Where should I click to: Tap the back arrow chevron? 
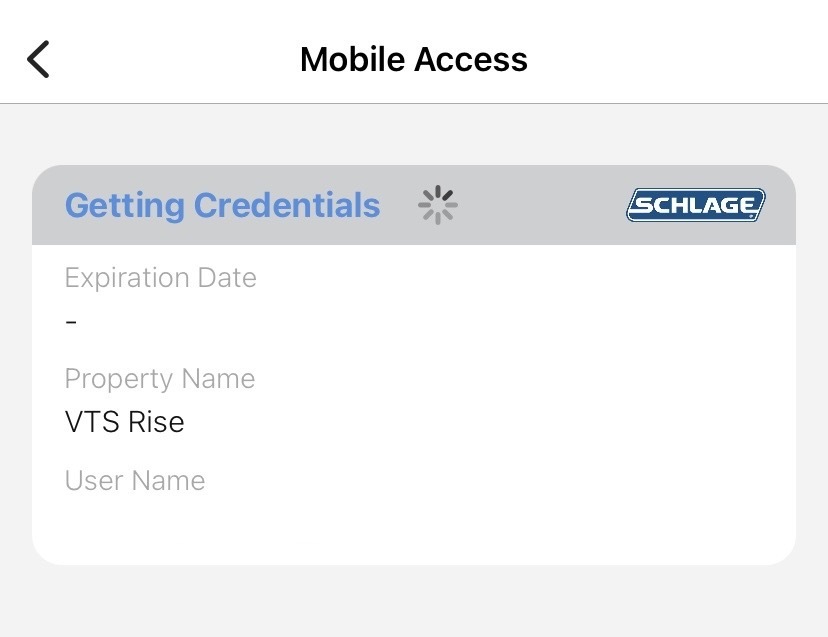coord(38,60)
